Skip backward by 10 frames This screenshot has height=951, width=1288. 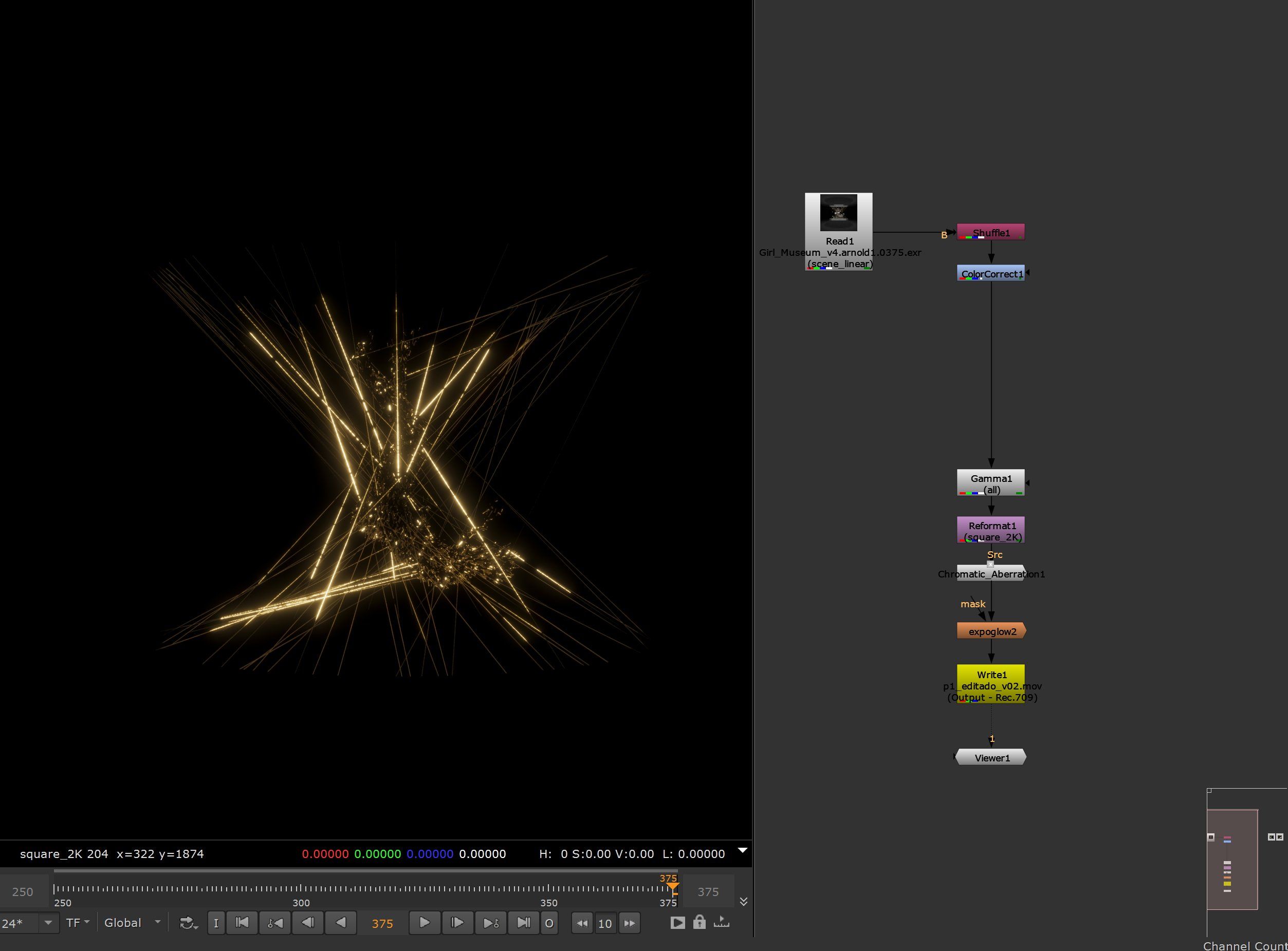pos(582,923)
